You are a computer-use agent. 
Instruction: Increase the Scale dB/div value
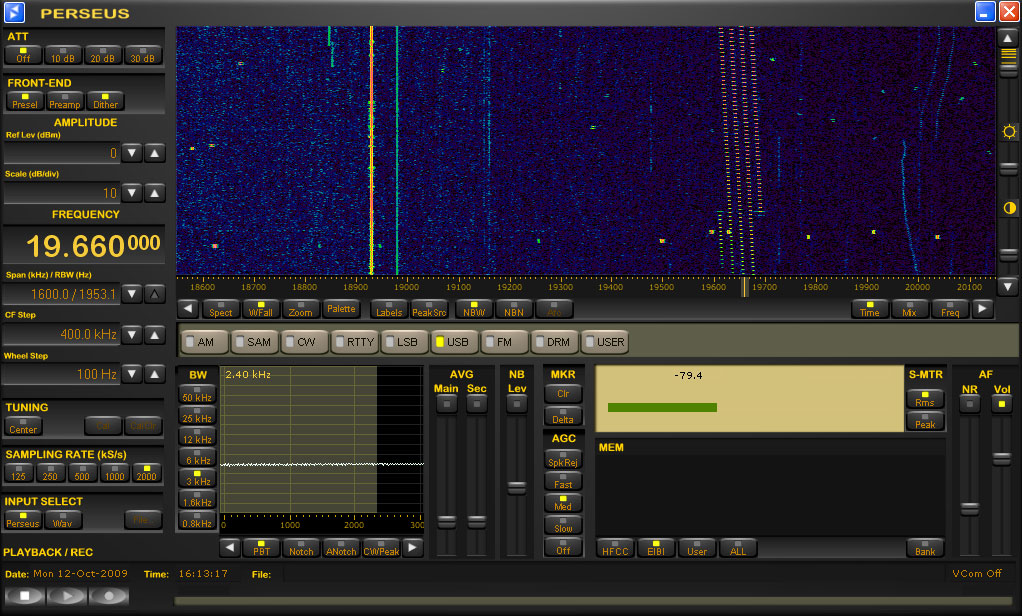click(x=154, y=193)
